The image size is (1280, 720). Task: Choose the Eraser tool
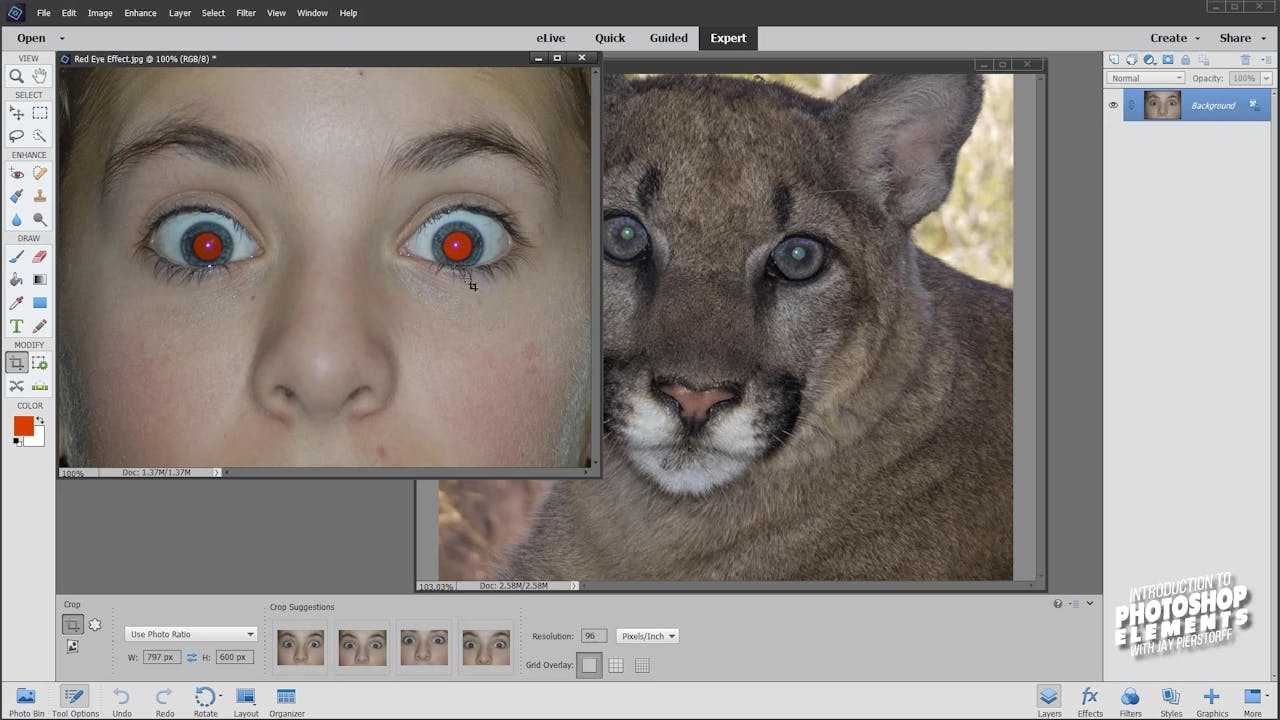[x=40, y=257]
